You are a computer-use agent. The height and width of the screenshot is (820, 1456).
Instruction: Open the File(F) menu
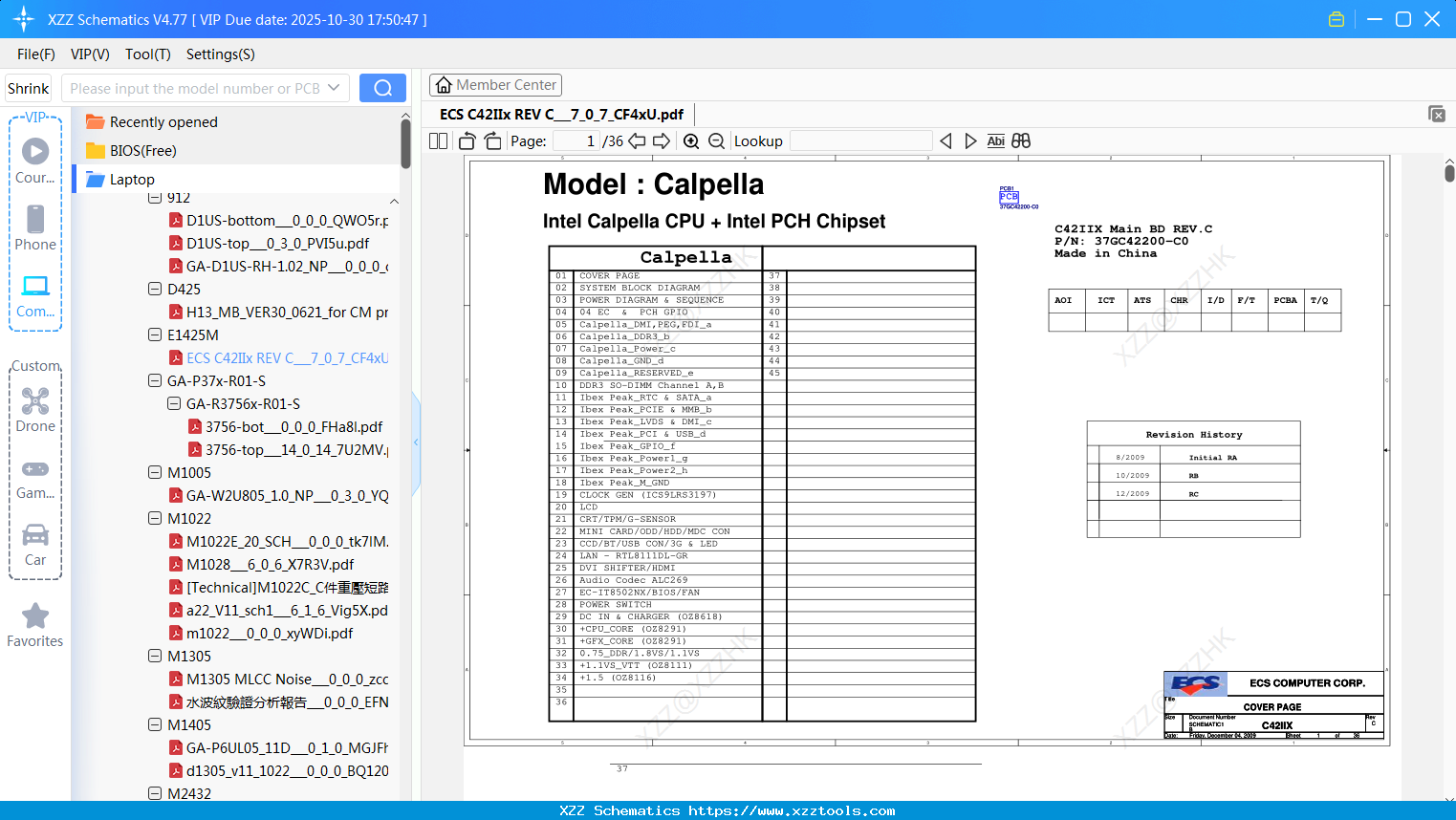tap(36, 54)
